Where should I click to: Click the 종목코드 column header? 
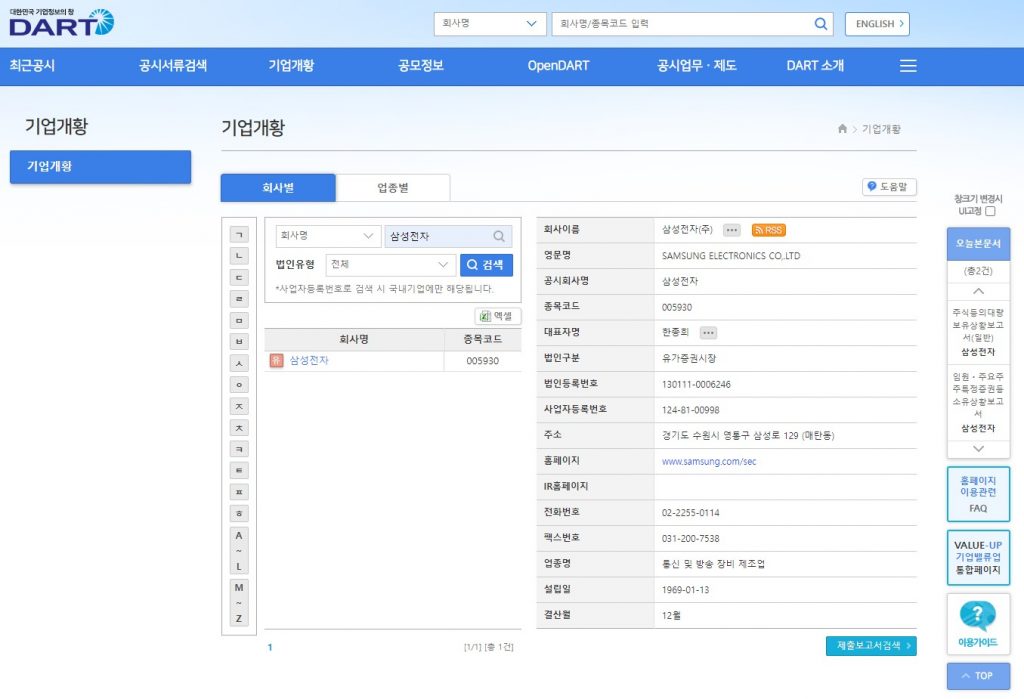point(483,339)
